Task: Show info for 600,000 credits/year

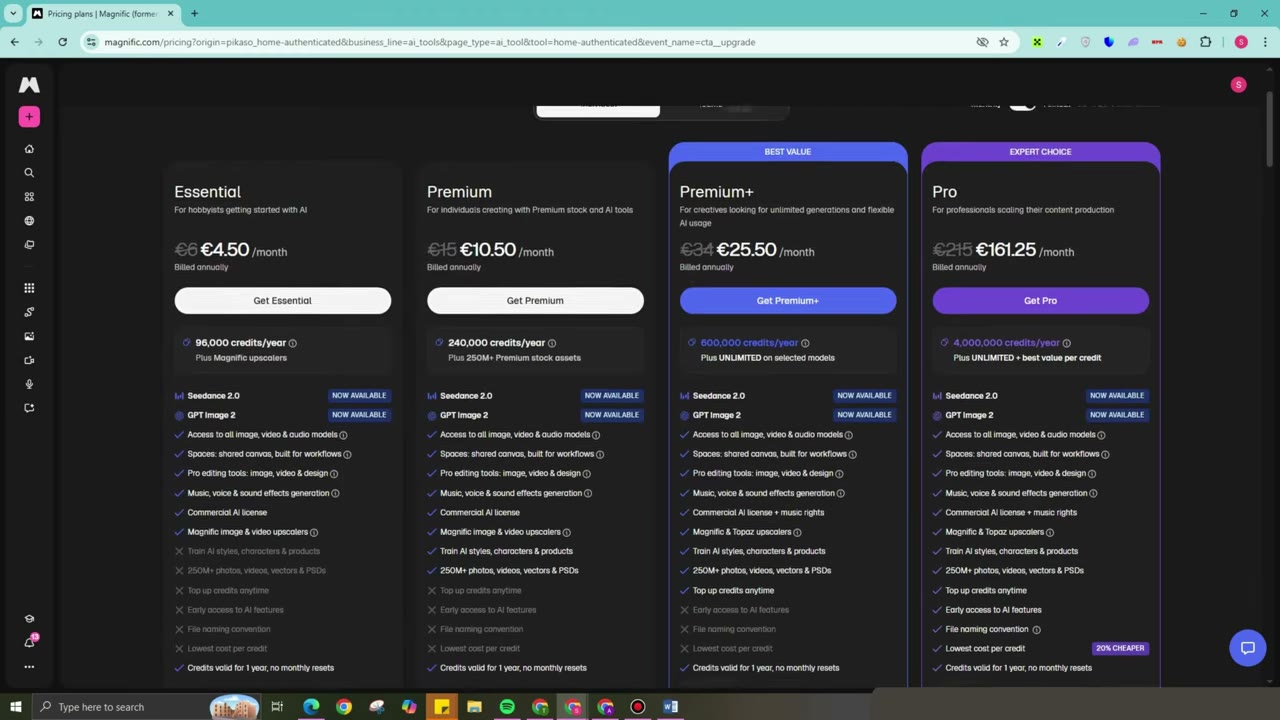Action: 805,343
